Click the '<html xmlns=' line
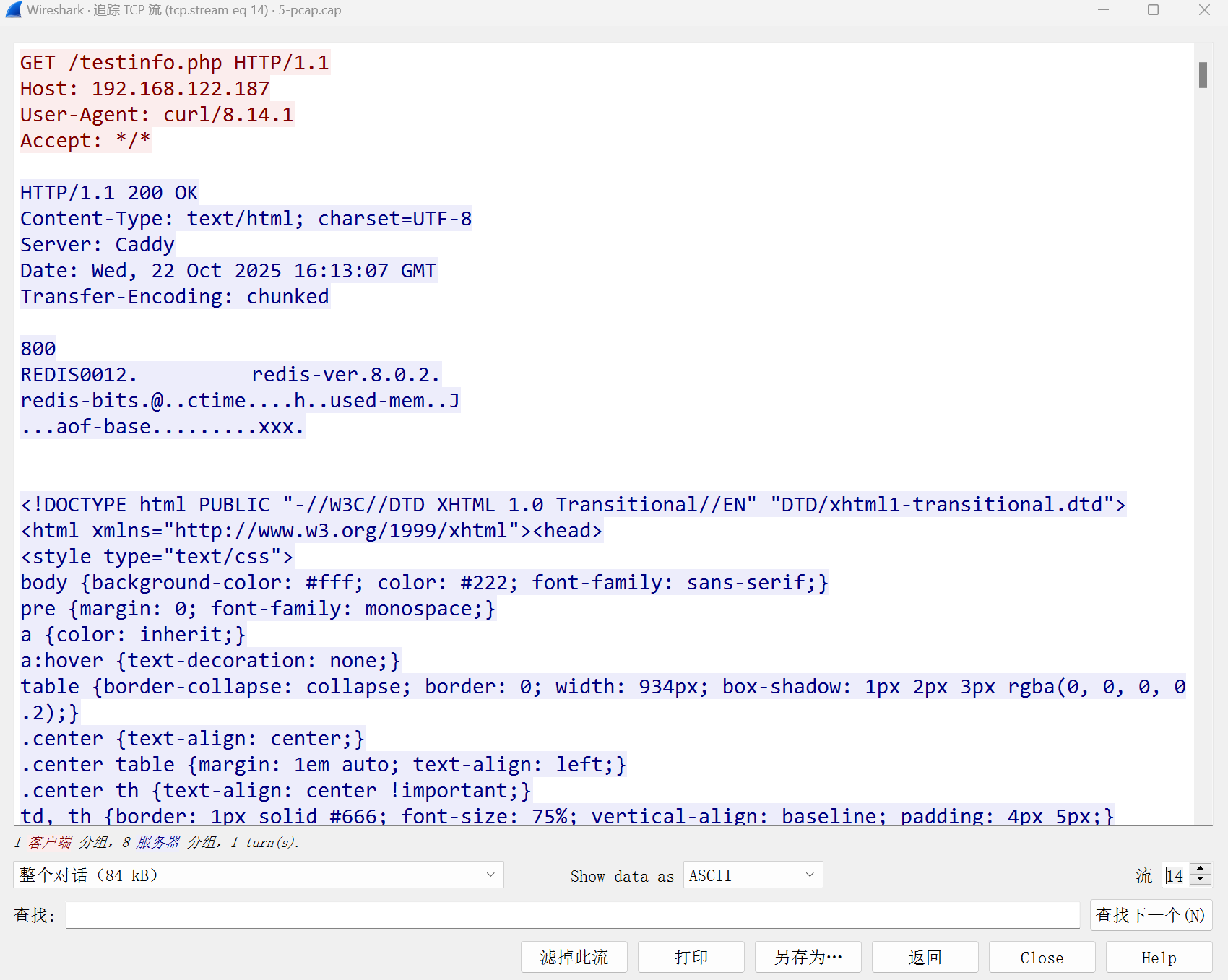This screenshot has width=1228, height=980. point(311,531)
